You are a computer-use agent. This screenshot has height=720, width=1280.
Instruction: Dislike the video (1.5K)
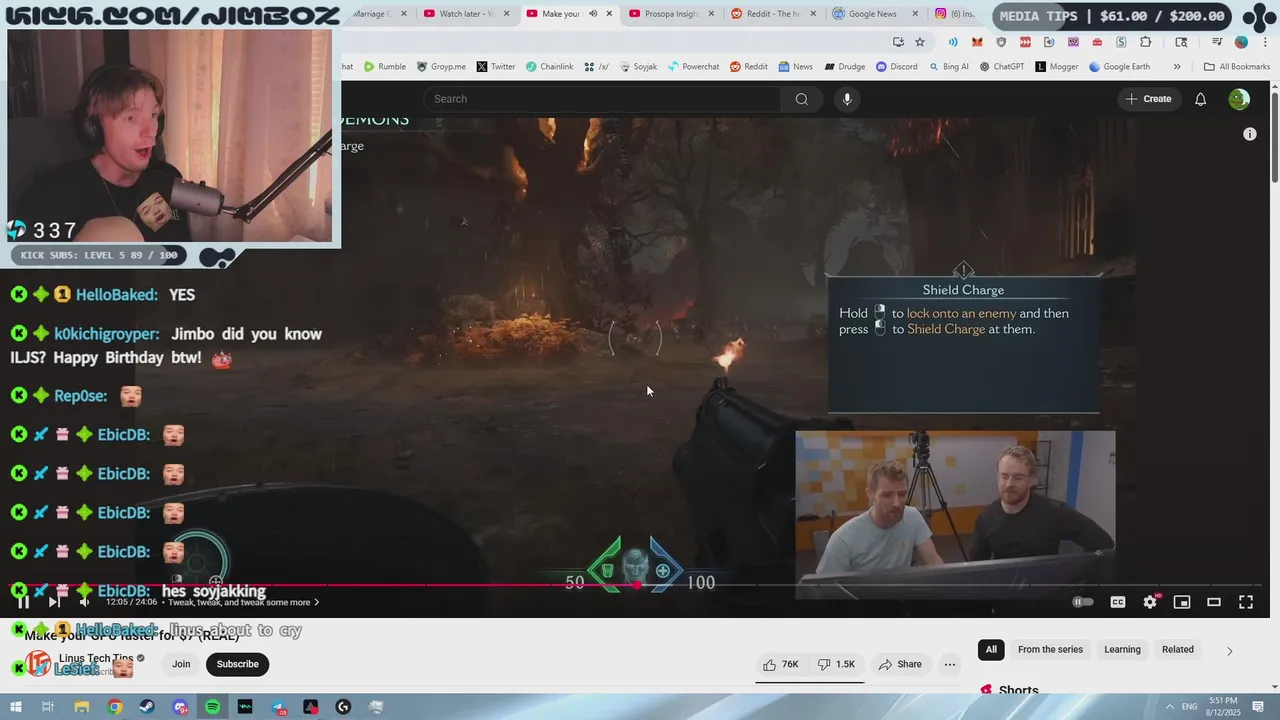pyautogui.click(x=837, y=664)
